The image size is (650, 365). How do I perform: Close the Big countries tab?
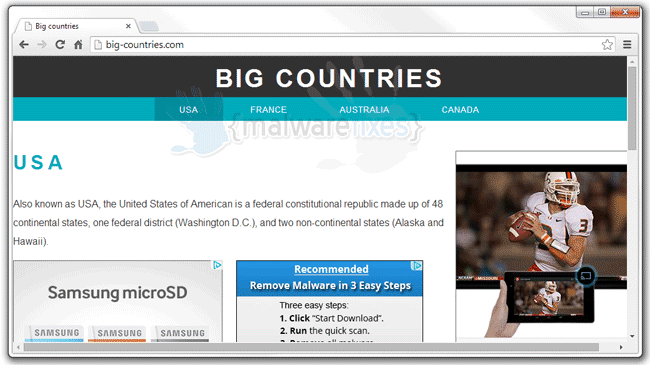coord(128,26)
